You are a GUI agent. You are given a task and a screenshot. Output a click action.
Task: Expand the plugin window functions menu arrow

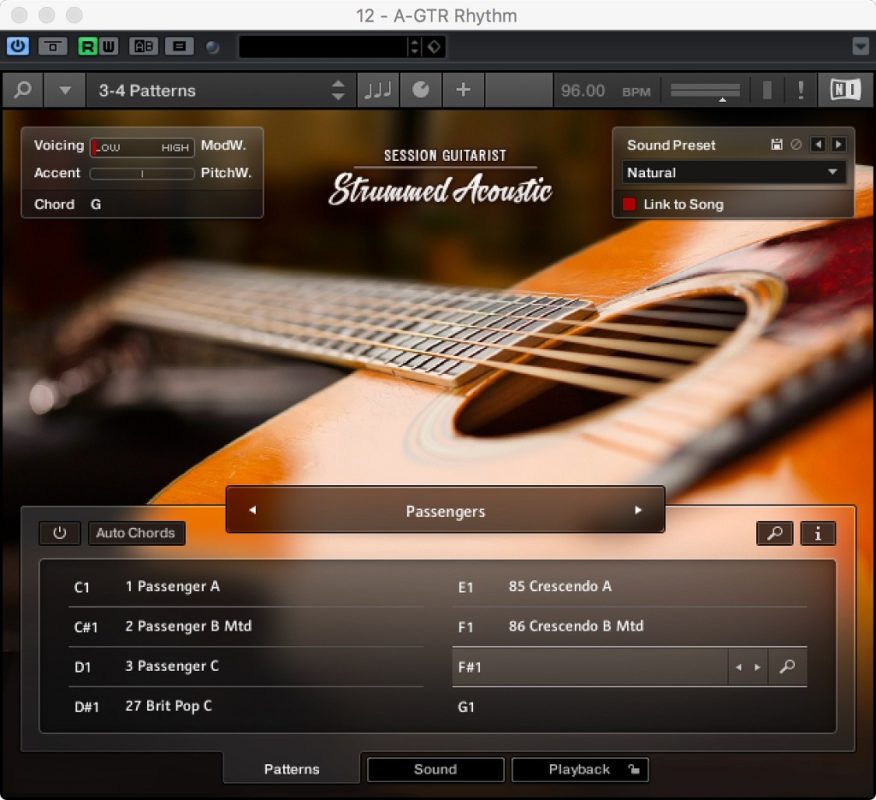(x=860, y=46)
